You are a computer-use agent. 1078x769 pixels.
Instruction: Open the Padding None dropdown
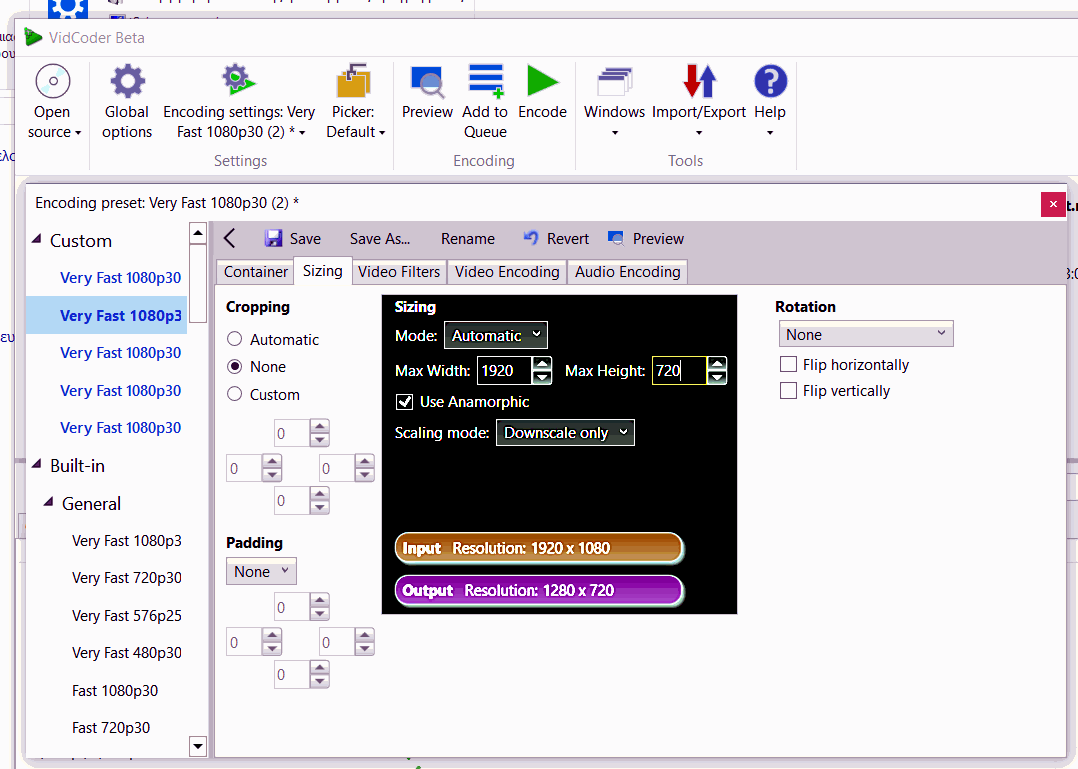tap(261, 571)
